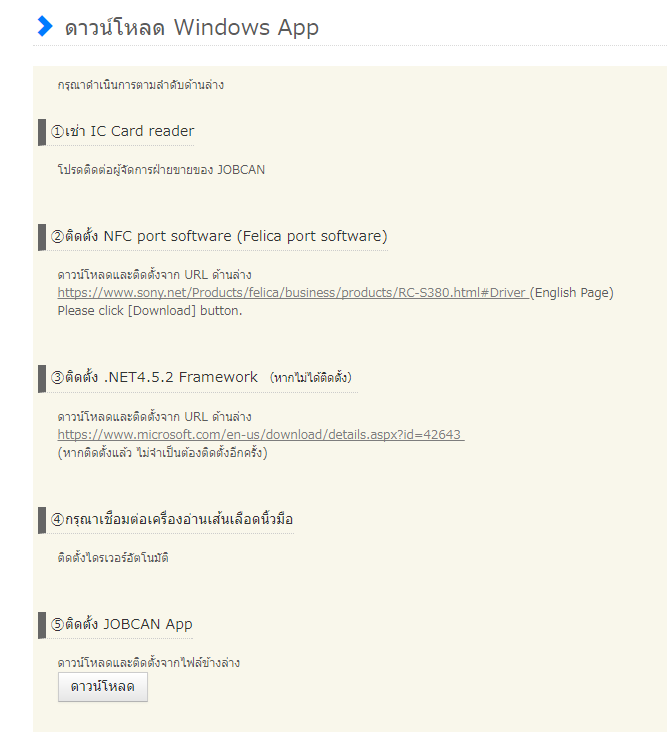Select the step ② 'ติดตั้ง NFC port software' heading
Viewport: 667px width, 754px height.
click(x=219, y=237)
